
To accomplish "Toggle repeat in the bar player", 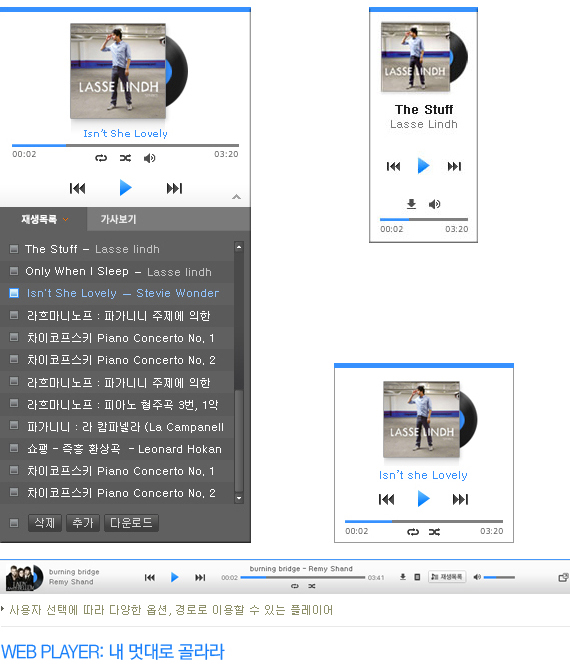I will (x=294, y=586).
